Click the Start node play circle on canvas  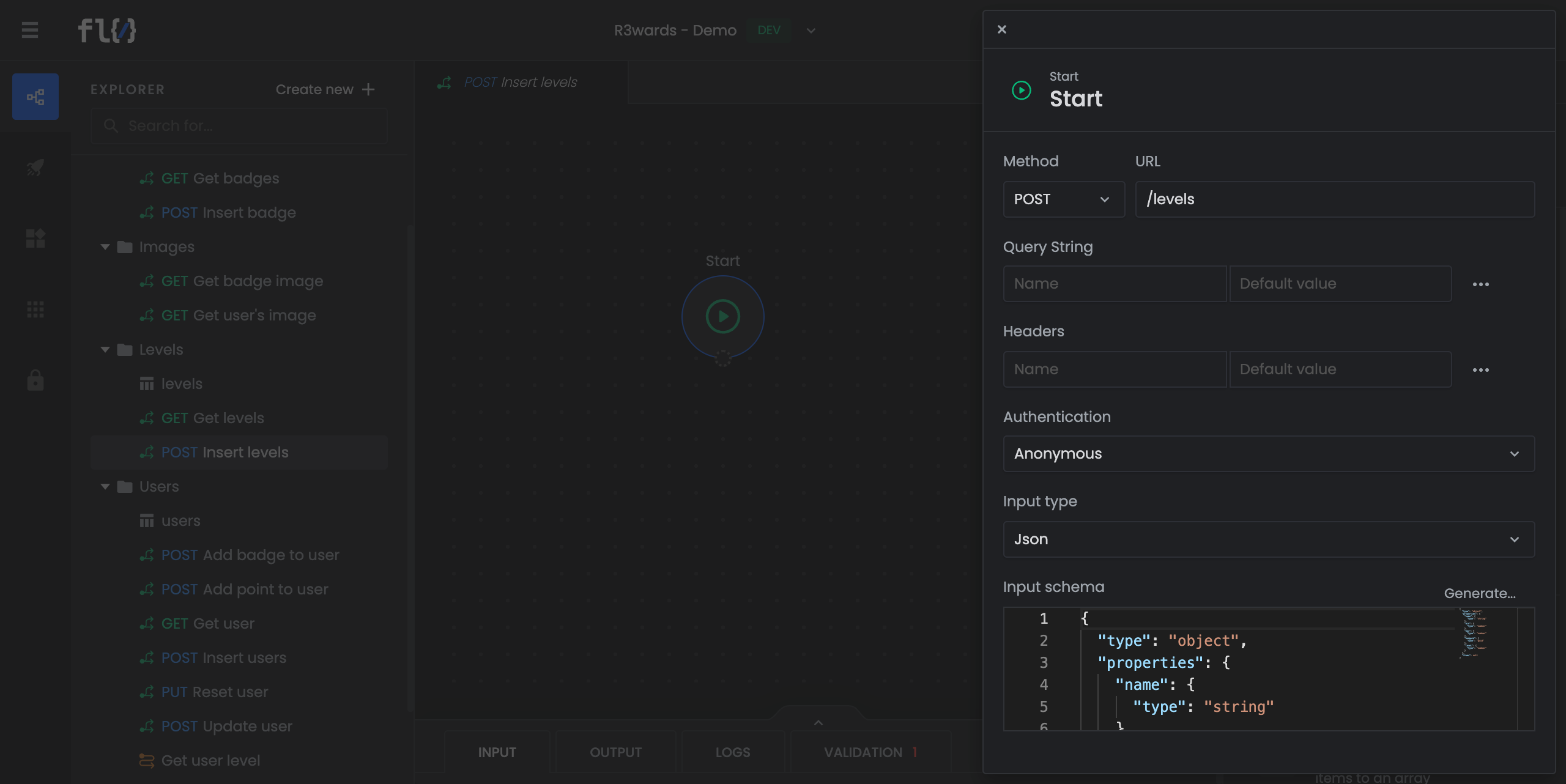pos(723,317)
